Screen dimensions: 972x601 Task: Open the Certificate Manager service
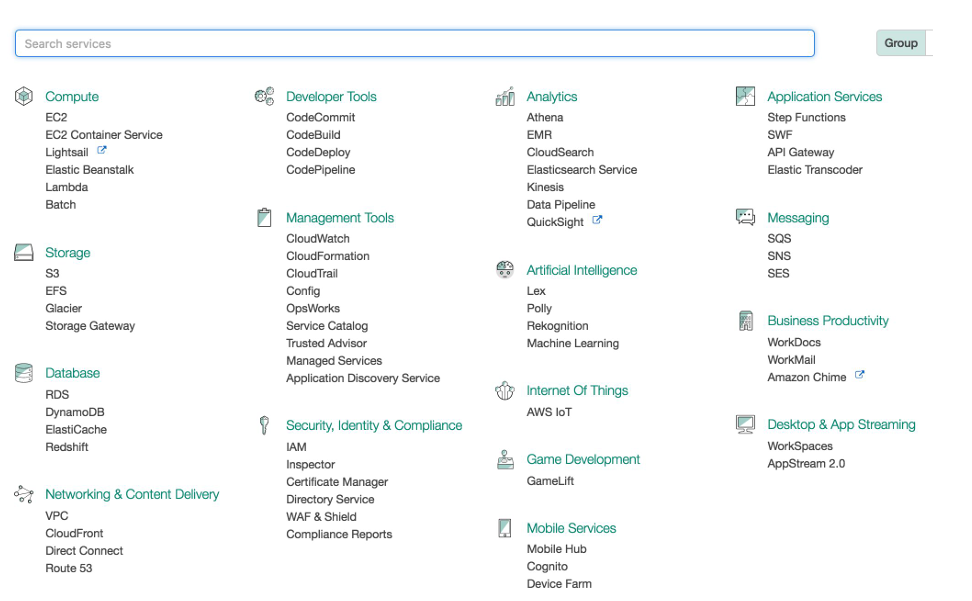pyautogui.click(x=337, y=481)
